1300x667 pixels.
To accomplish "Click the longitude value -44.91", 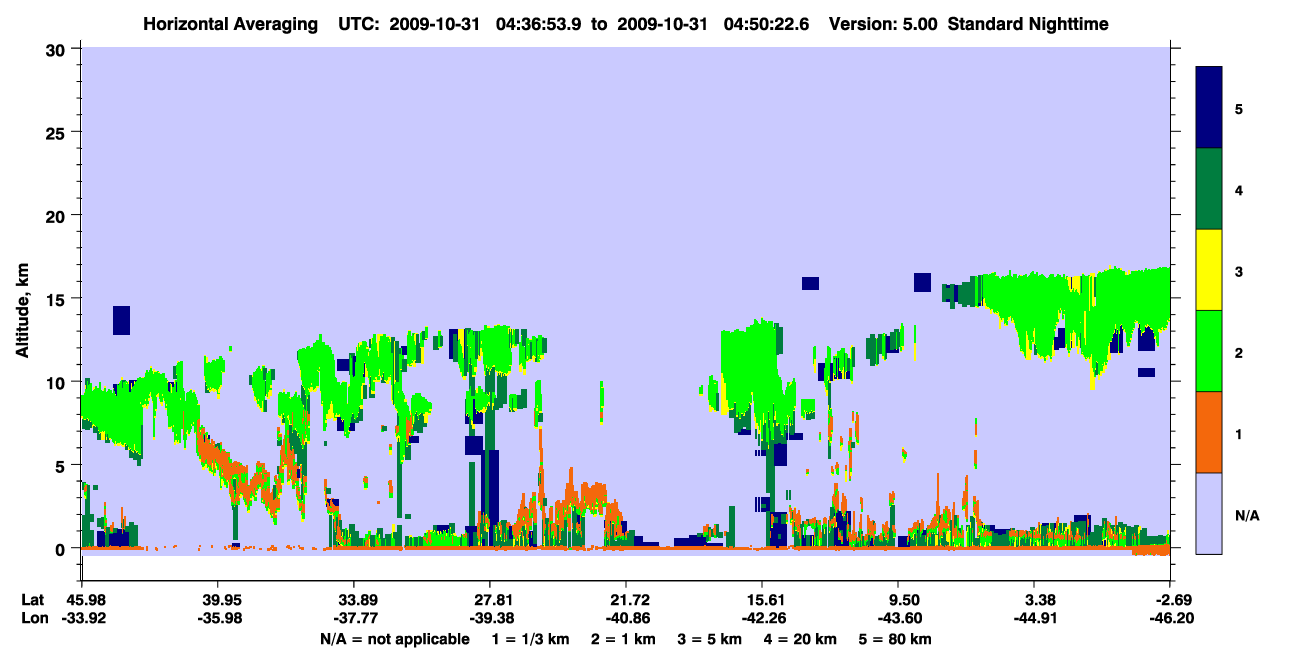I will pyautogui.click(x=1034, y=618).
